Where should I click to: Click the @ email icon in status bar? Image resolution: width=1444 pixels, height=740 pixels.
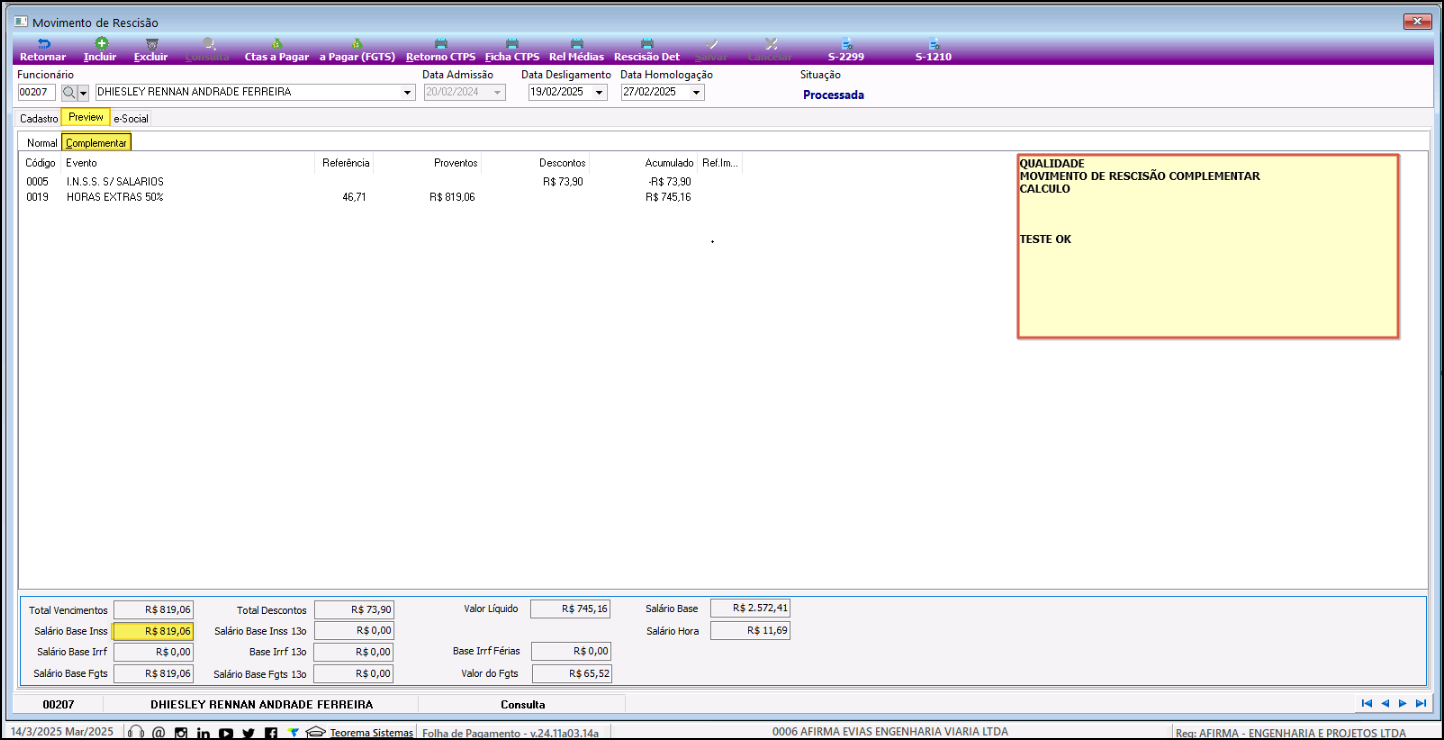coord(158,732)
